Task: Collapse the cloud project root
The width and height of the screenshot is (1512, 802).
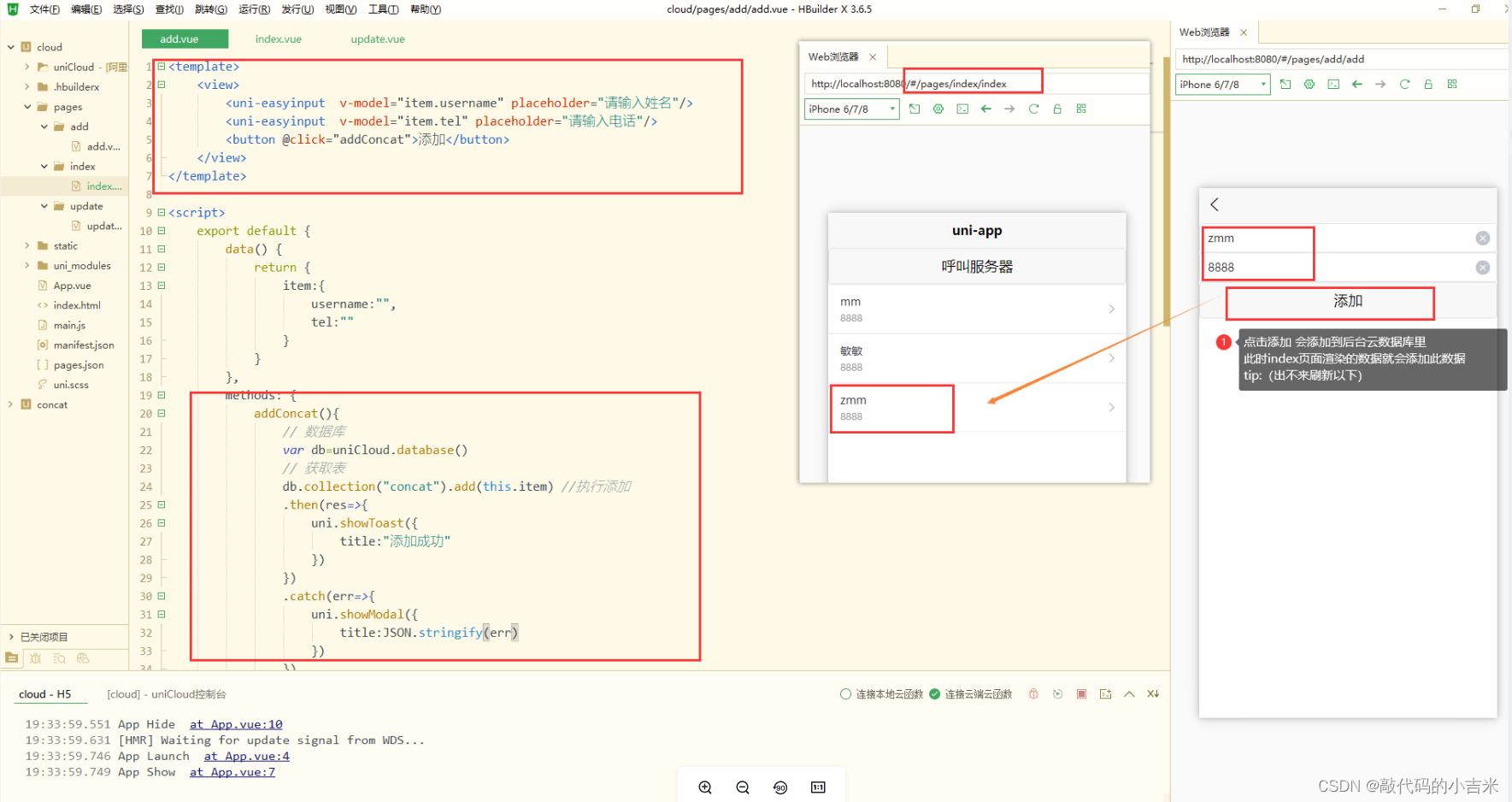Action: coord(11,47)
